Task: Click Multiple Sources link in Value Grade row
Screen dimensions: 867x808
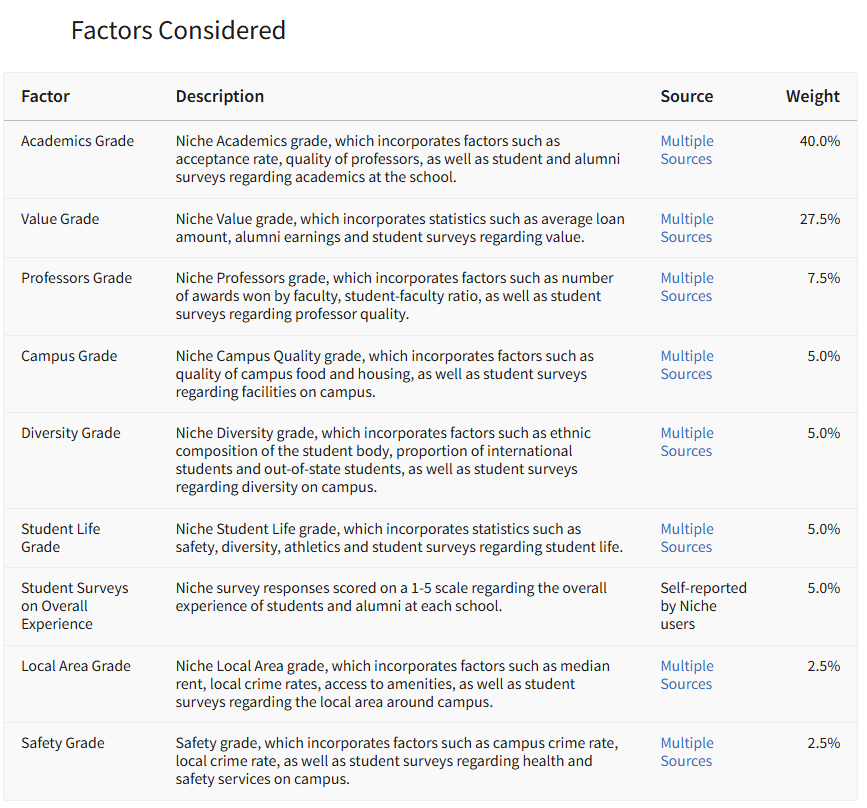Action: [686, 228]
